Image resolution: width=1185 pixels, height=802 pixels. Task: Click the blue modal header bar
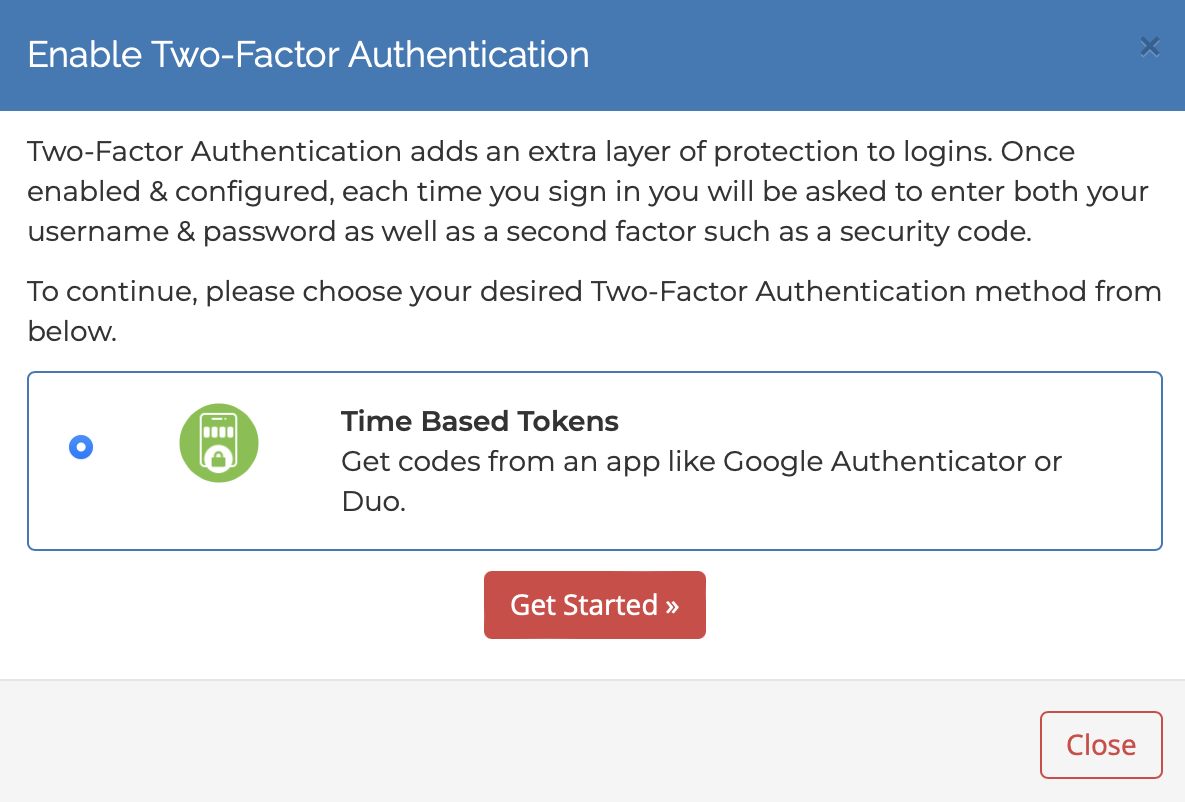[x=592, y=55]
